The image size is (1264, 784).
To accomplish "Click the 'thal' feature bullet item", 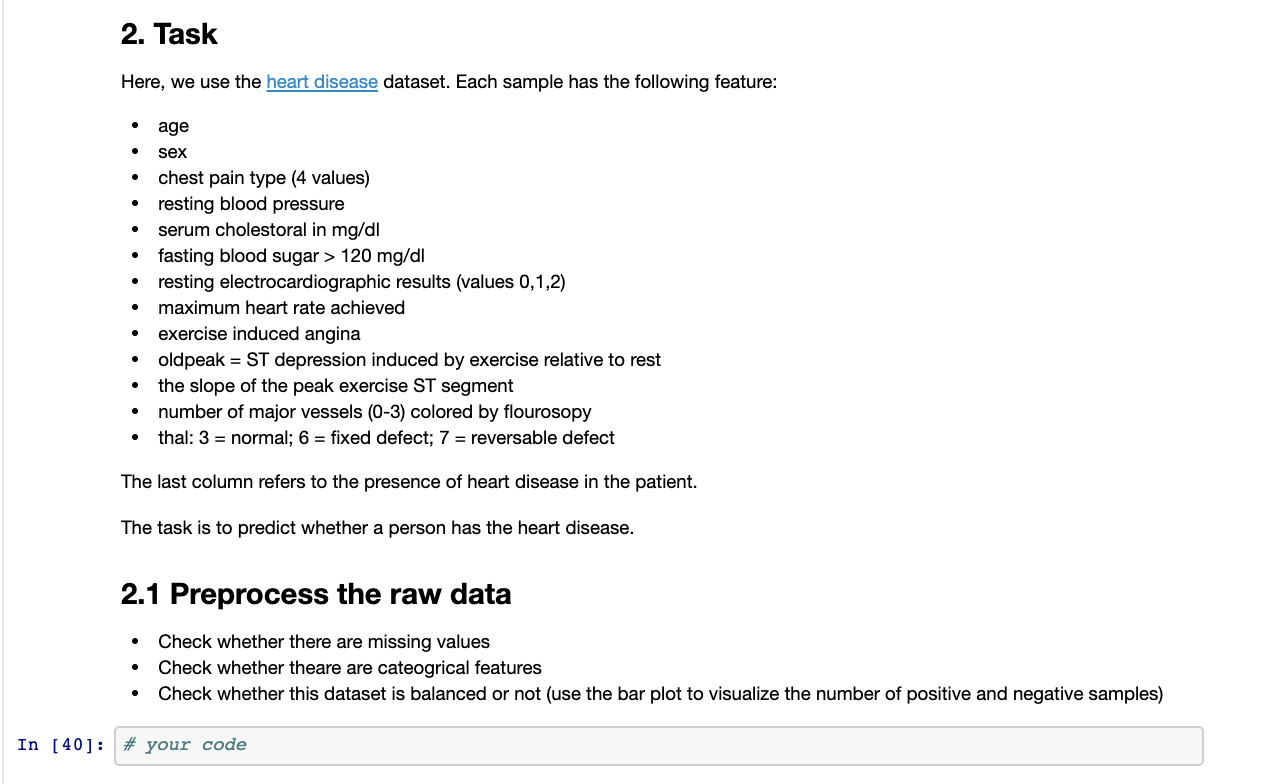I will [x=386, y=437].
